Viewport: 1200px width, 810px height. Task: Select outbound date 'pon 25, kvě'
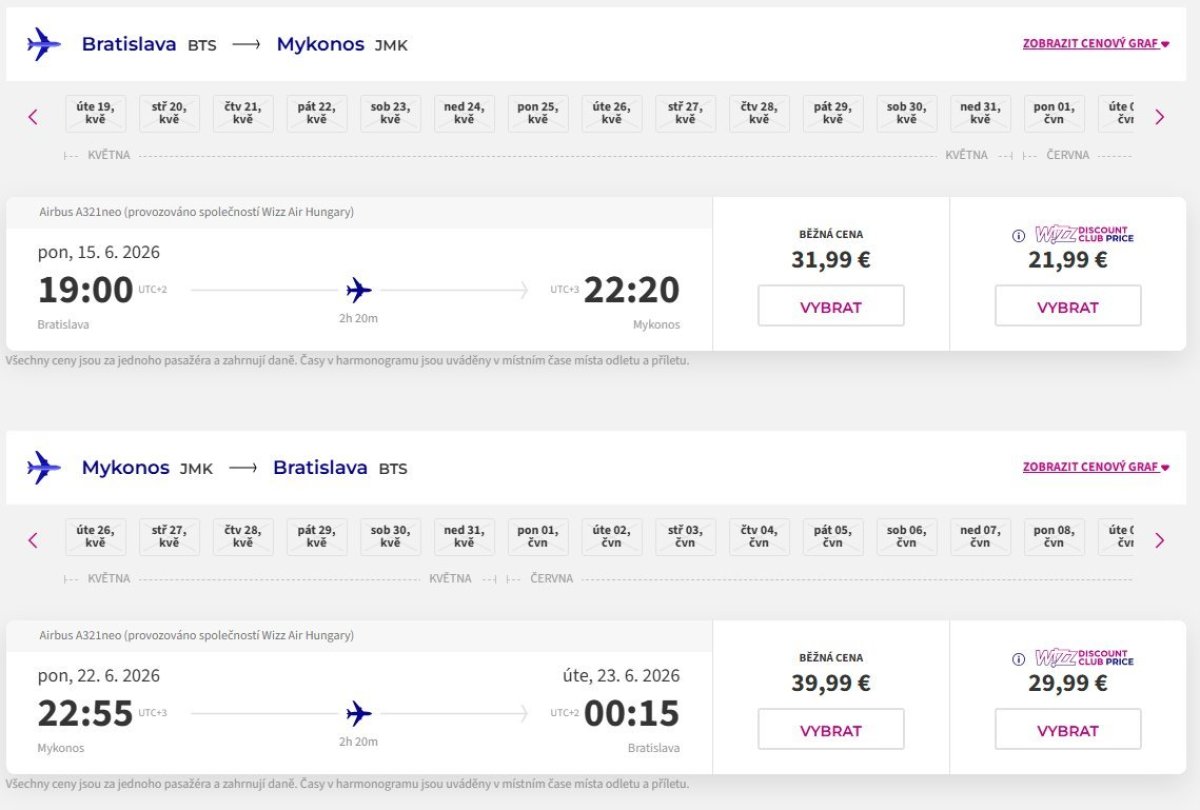point(538,113)
